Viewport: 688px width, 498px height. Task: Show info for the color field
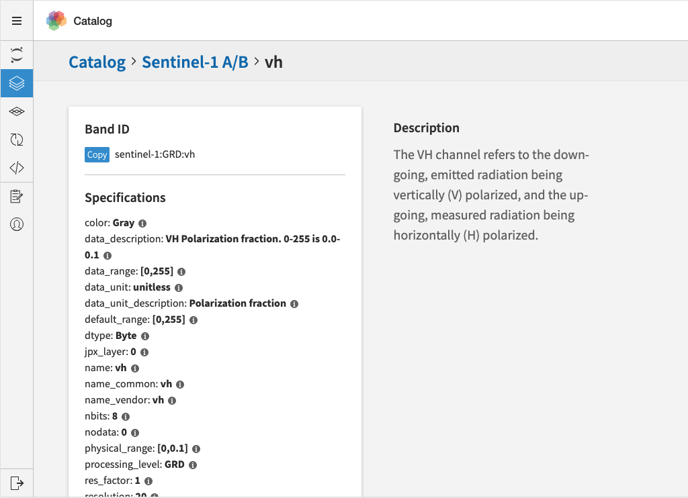point(143,224)
